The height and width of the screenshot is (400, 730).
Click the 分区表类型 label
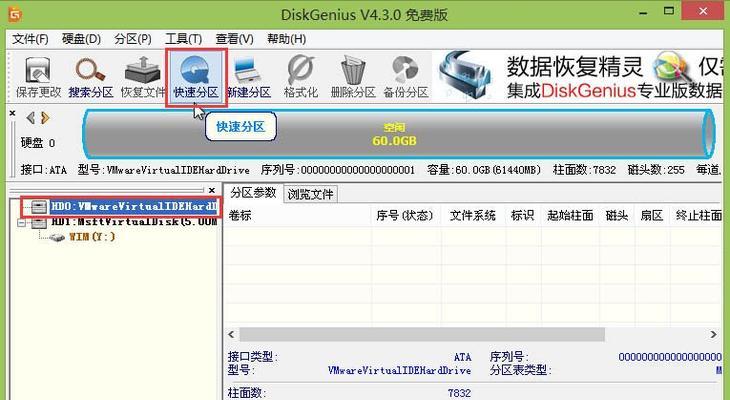click(x=520, y=370)
